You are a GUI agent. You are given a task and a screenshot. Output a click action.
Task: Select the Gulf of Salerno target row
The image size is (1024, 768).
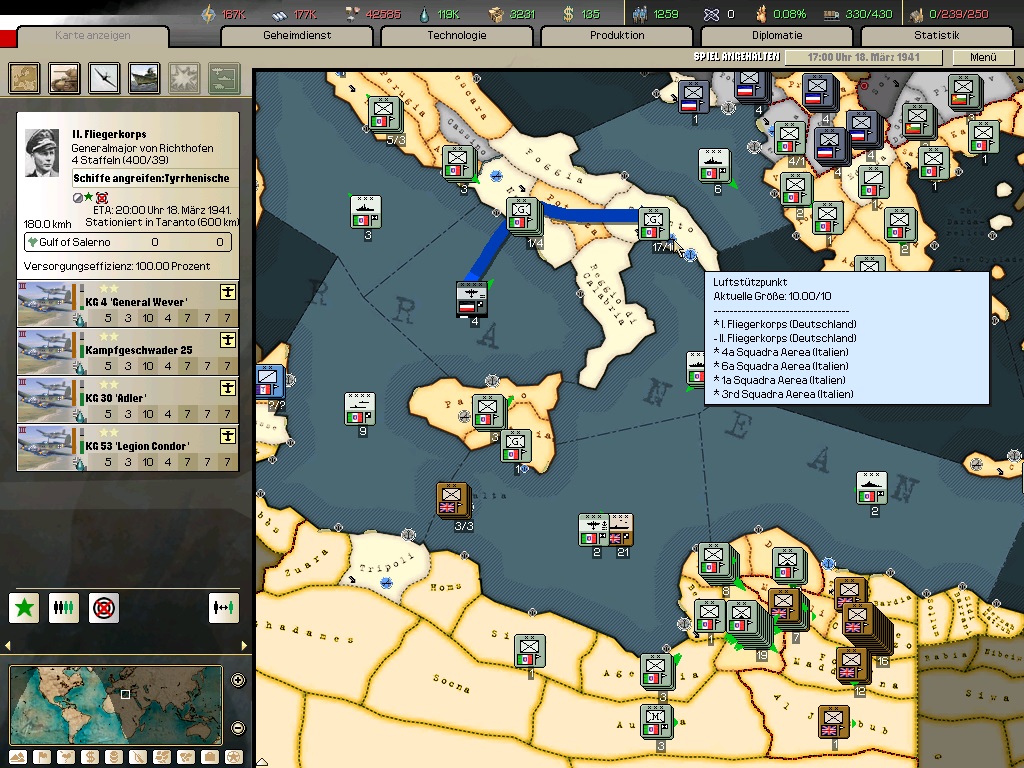128,242
